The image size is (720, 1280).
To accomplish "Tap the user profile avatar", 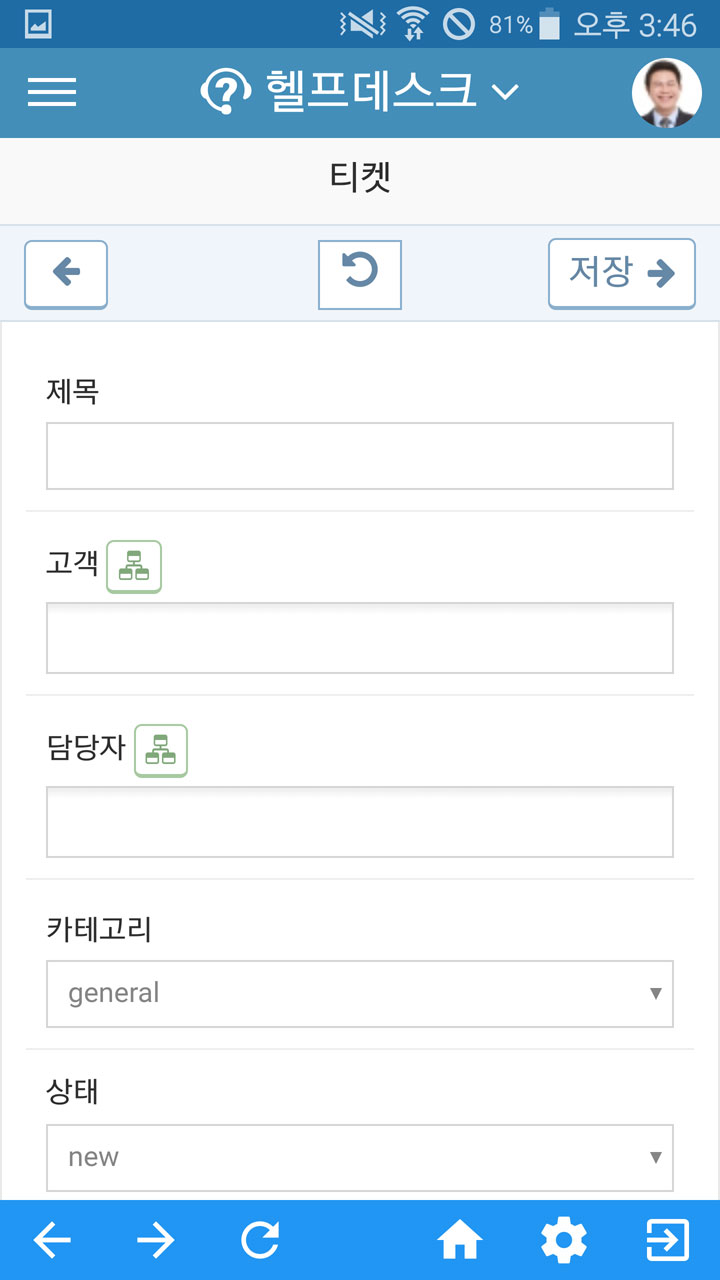I will (667, 93).
